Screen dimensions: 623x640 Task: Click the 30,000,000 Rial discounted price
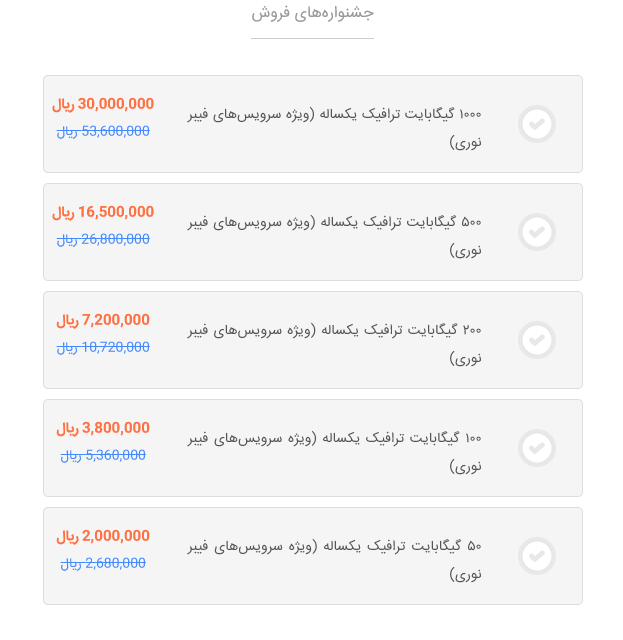pyautogui.click(x=103, y=104)
